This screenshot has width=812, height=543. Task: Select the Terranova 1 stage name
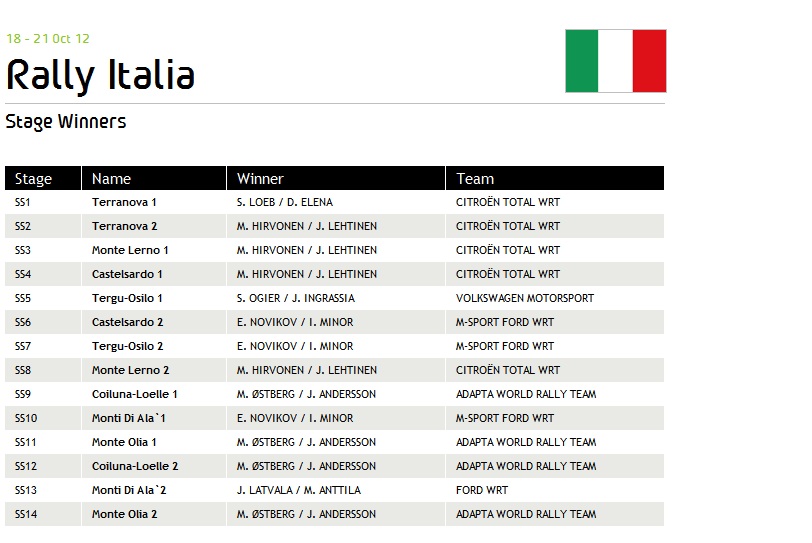point(124,202)
